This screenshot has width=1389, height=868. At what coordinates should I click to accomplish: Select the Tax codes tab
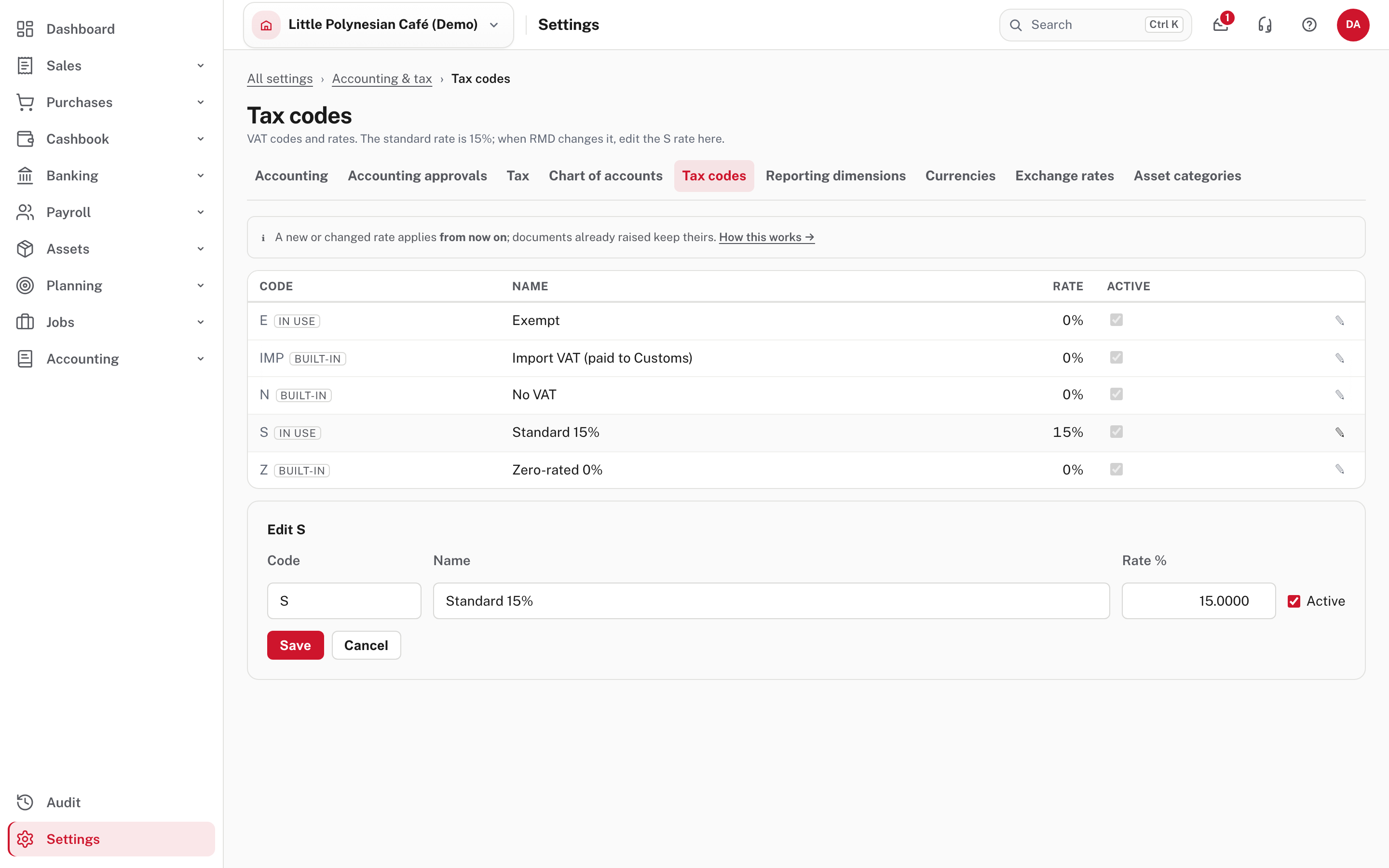coord(713,176)
